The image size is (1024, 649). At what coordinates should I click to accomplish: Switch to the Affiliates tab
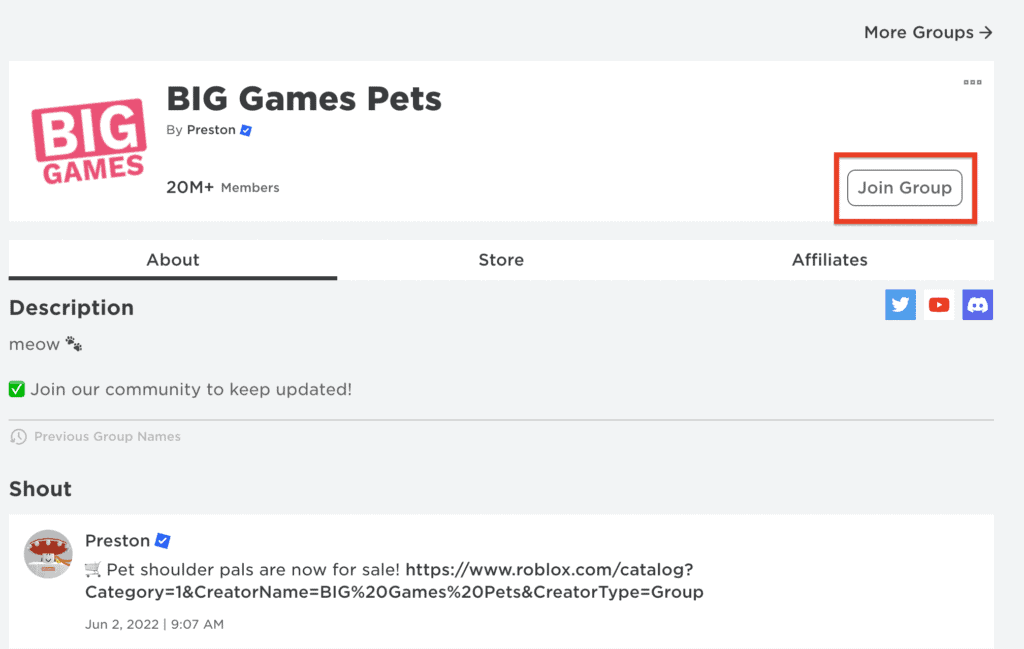coord(829,260)
